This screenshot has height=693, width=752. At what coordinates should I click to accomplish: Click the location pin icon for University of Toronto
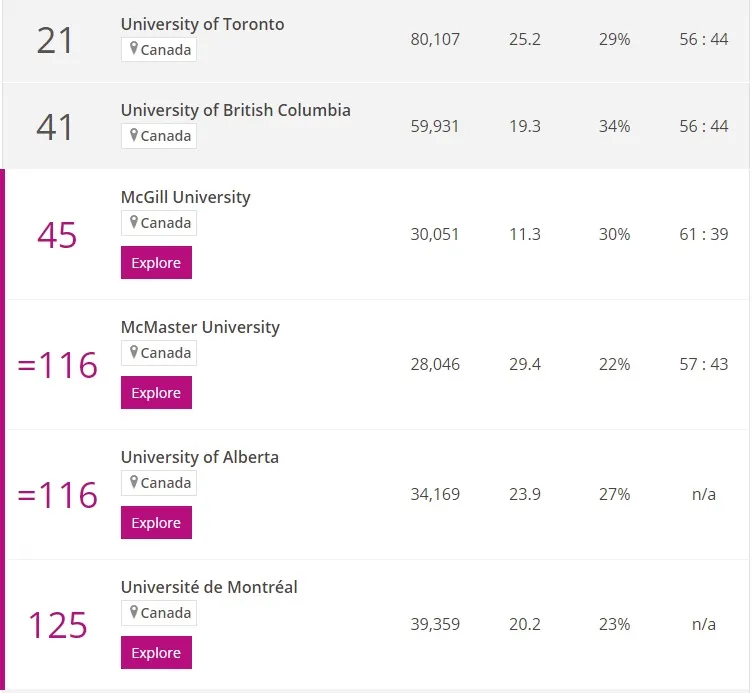coord(134,49)
